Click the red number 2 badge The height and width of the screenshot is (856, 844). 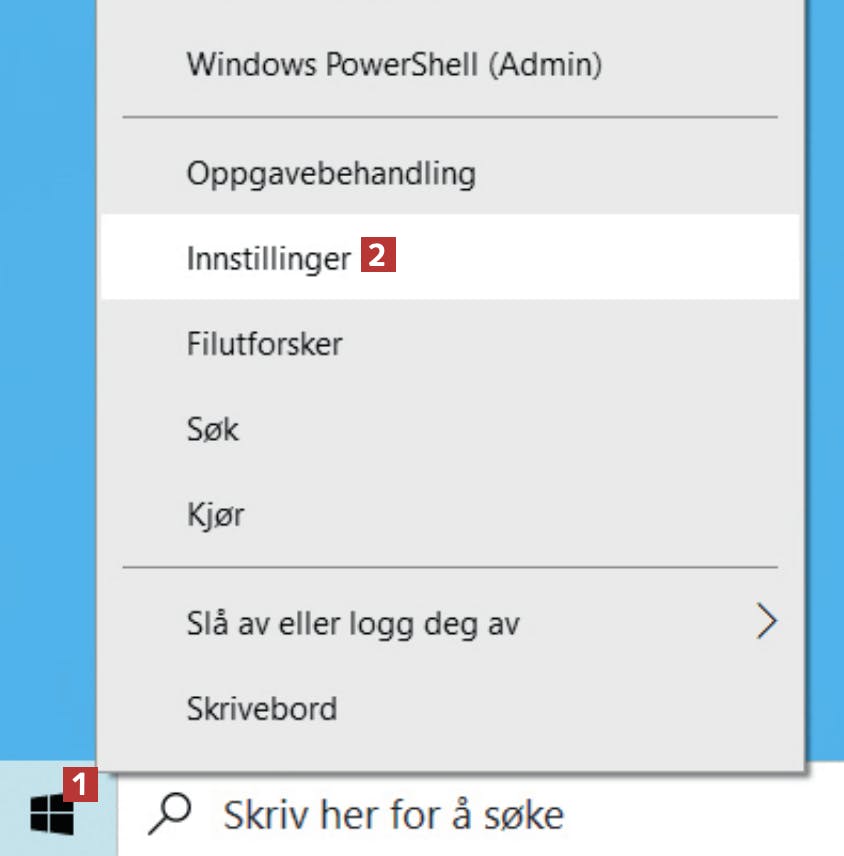point(378,254)
